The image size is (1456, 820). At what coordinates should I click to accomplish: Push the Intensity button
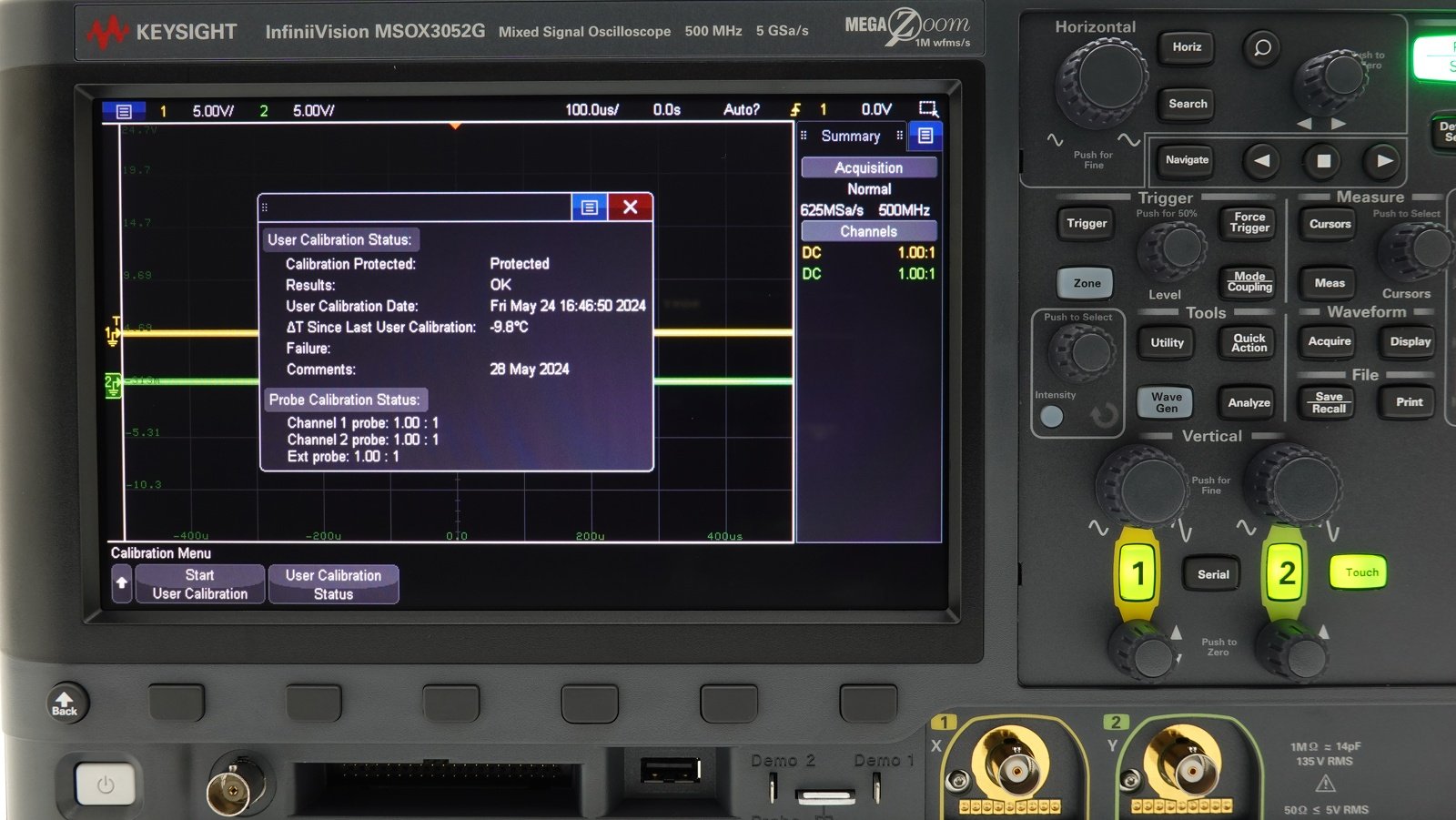click(x=1051, y=417)
